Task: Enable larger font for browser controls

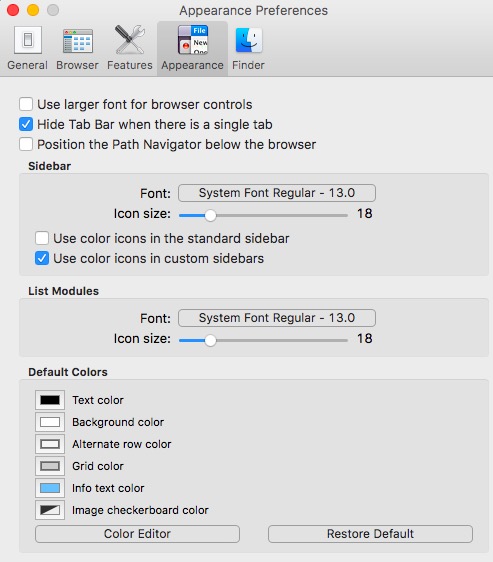Action: coord(26,104)
